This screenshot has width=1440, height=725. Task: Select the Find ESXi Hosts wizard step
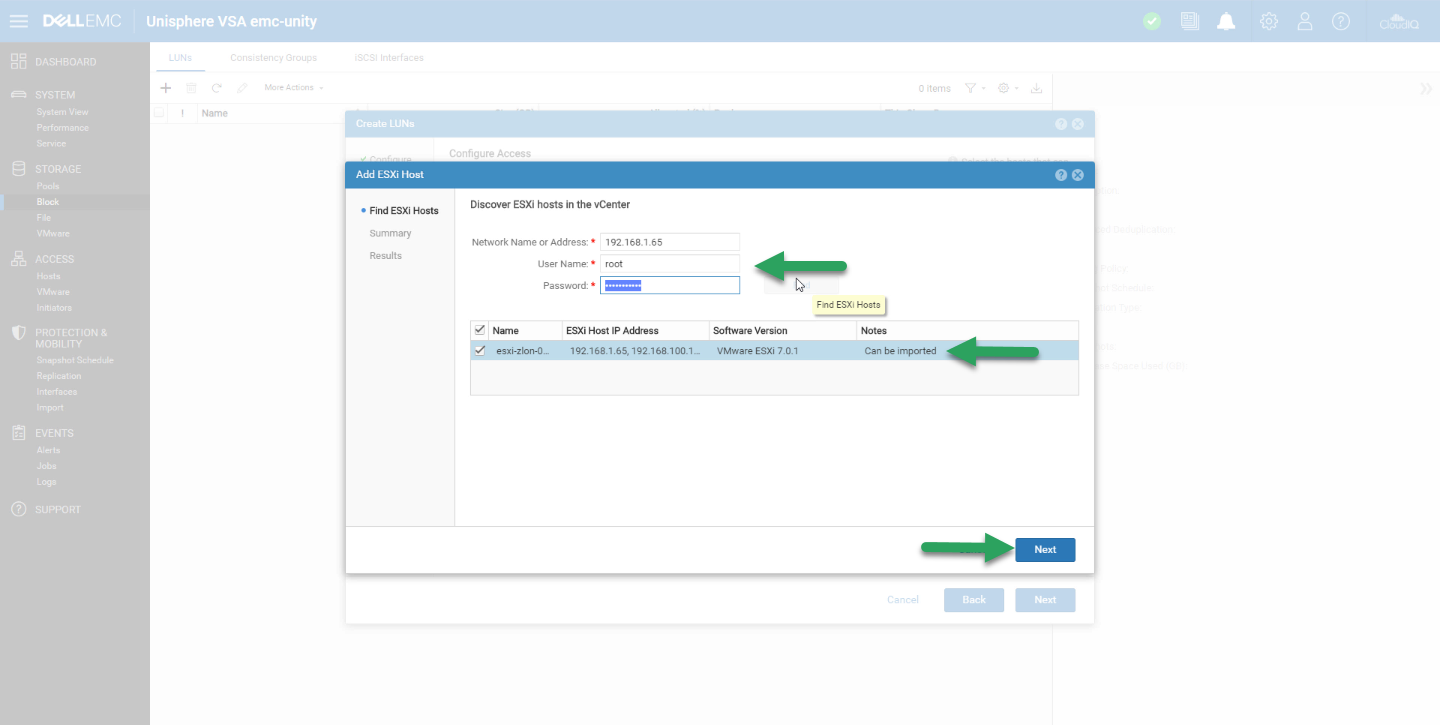(x=404, y=211)
